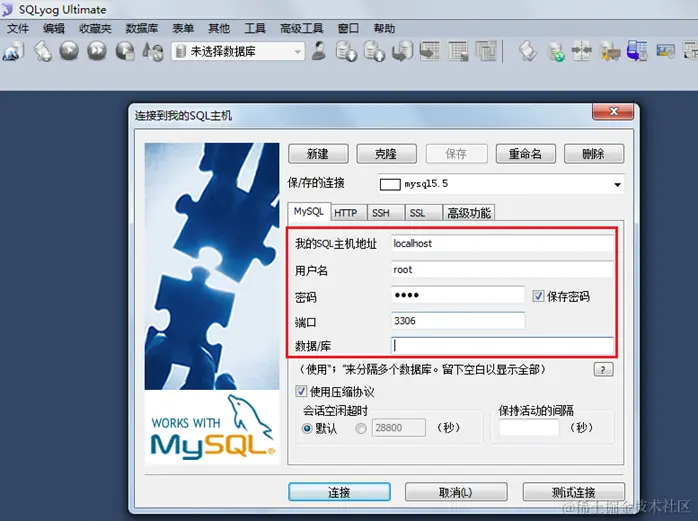This screenshot has height=521, width=698.
Task: Click the new query editor toolbar icon
Action: click(43, 51)
